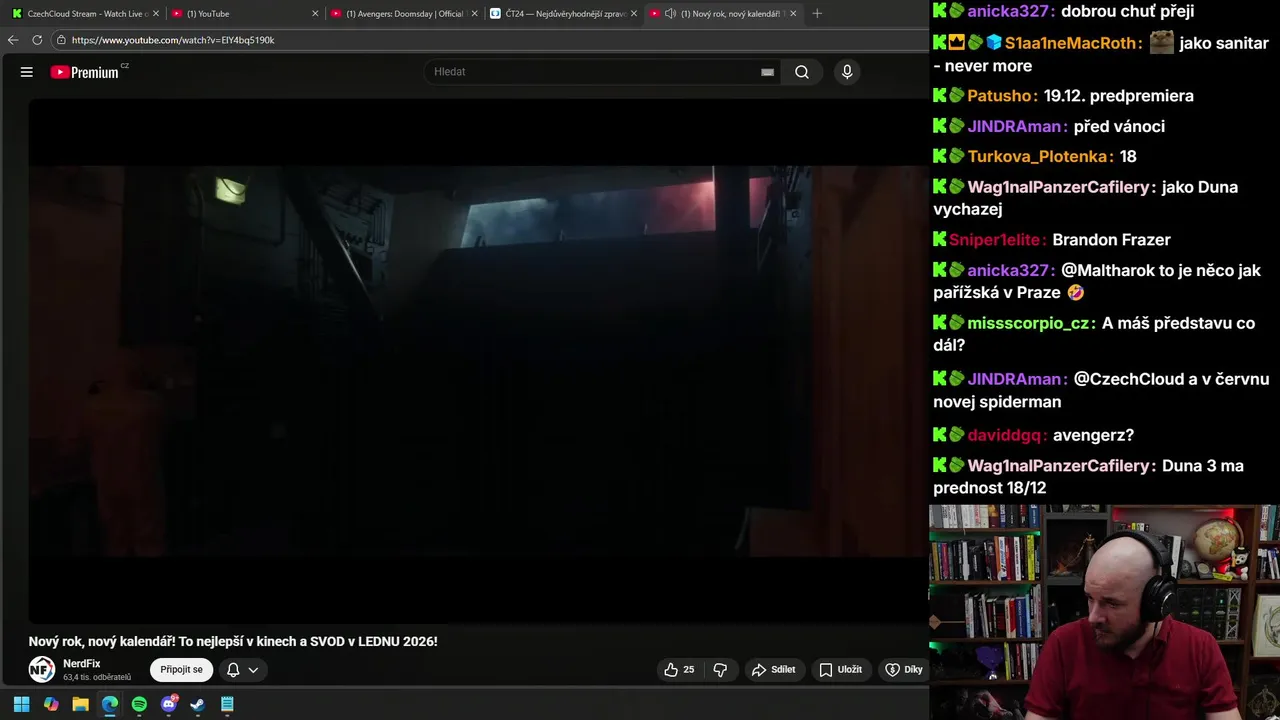Click the webcam overlay of the streamer
Viewport: 1280px width, 720px height.
1104,612
